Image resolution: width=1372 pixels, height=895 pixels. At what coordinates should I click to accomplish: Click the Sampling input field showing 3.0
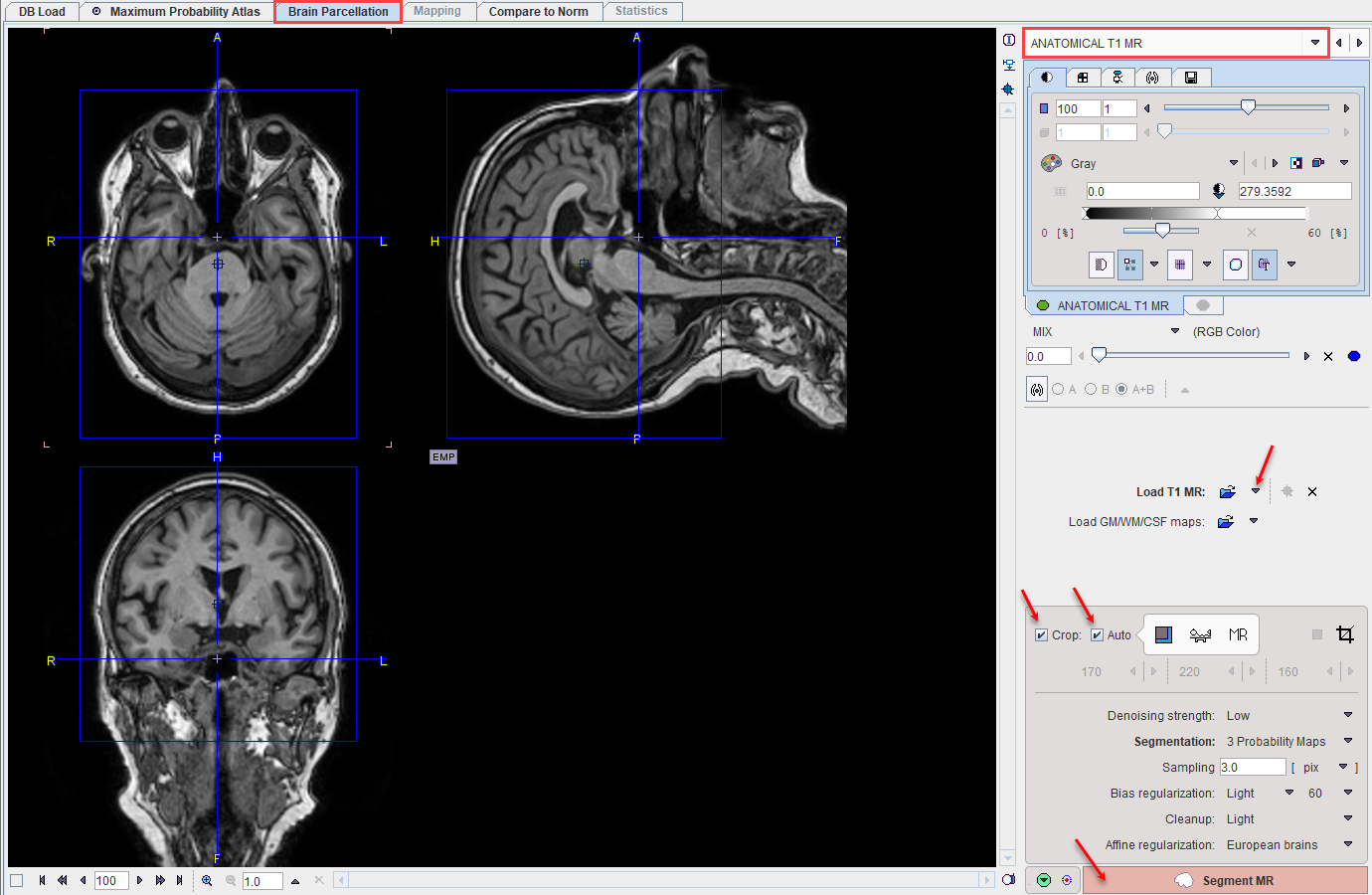[1253, 767]
